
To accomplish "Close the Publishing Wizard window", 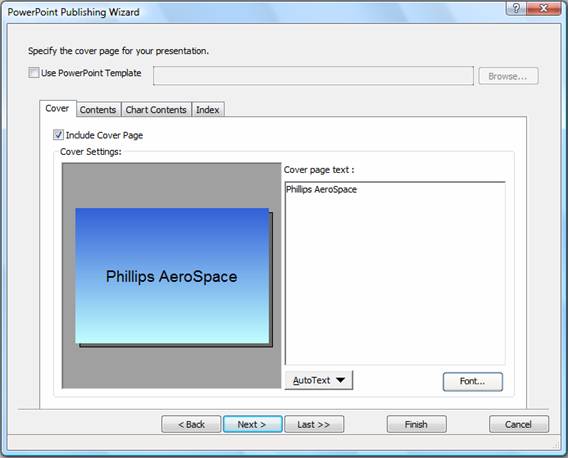I will pyautogui.click(x=544, y=8).
